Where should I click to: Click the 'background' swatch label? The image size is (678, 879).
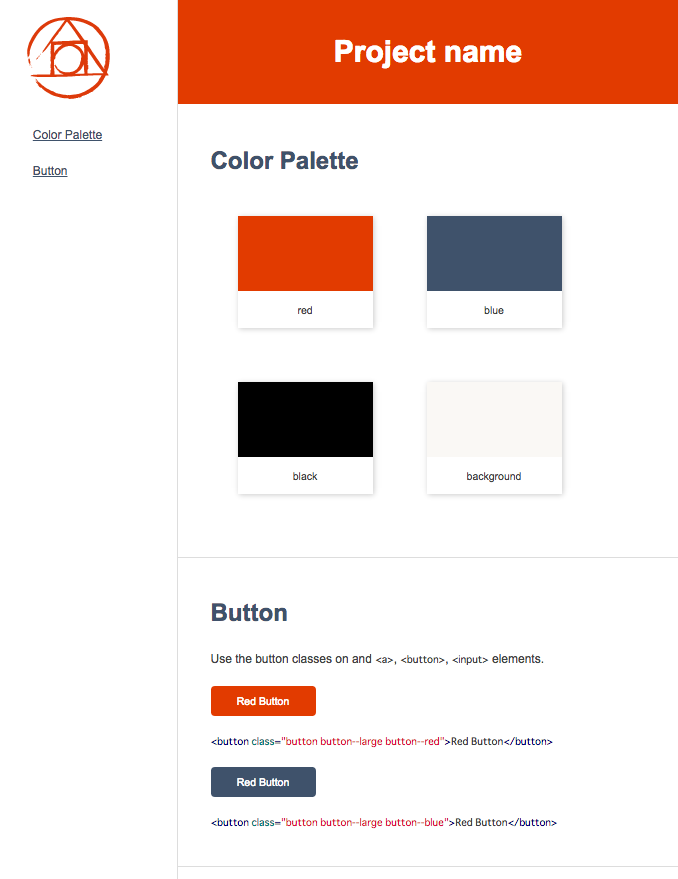tap(494, 476)
